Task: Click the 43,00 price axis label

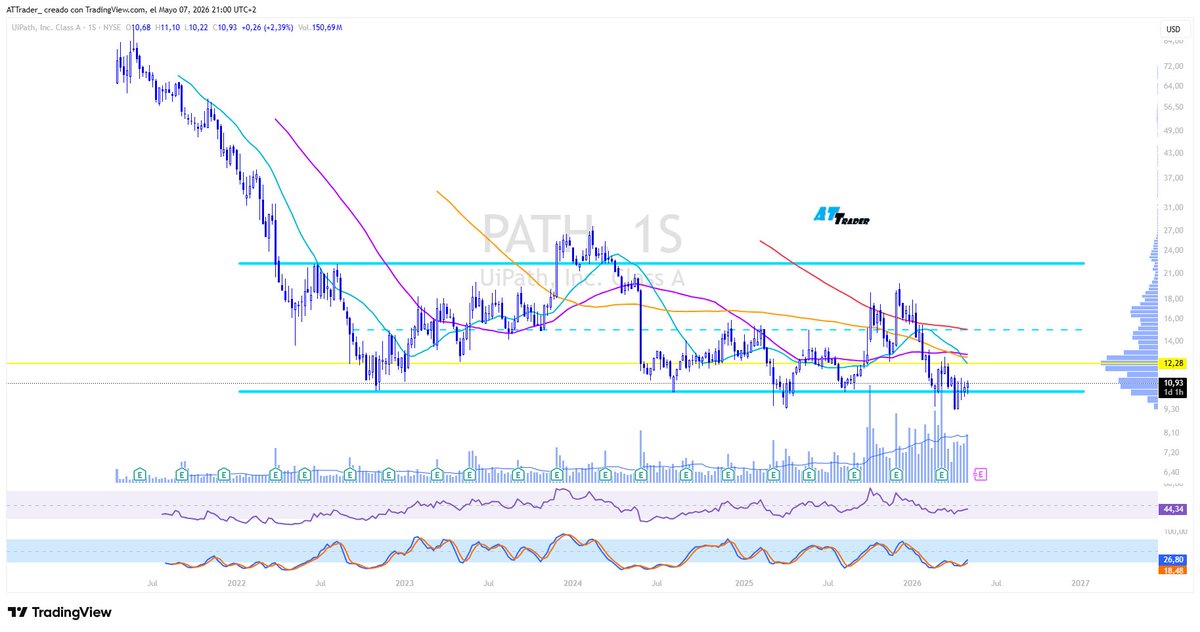Action: [1172, 152]
